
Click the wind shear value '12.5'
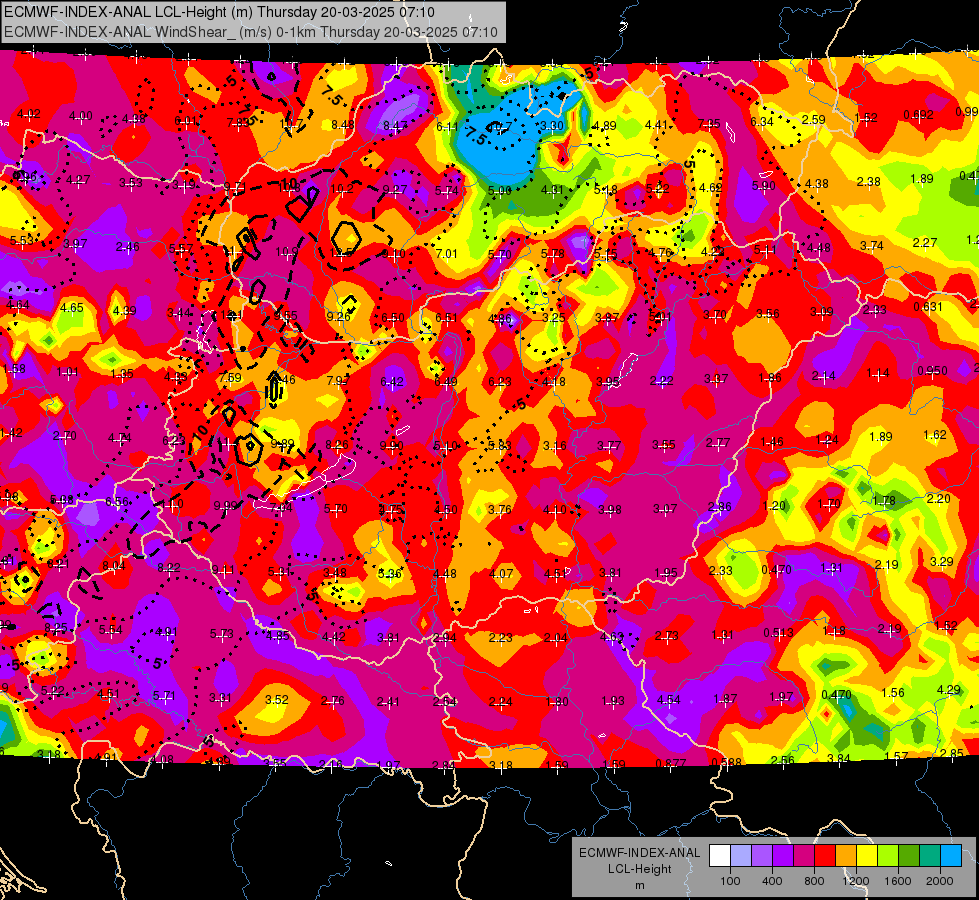click(341, 252)
